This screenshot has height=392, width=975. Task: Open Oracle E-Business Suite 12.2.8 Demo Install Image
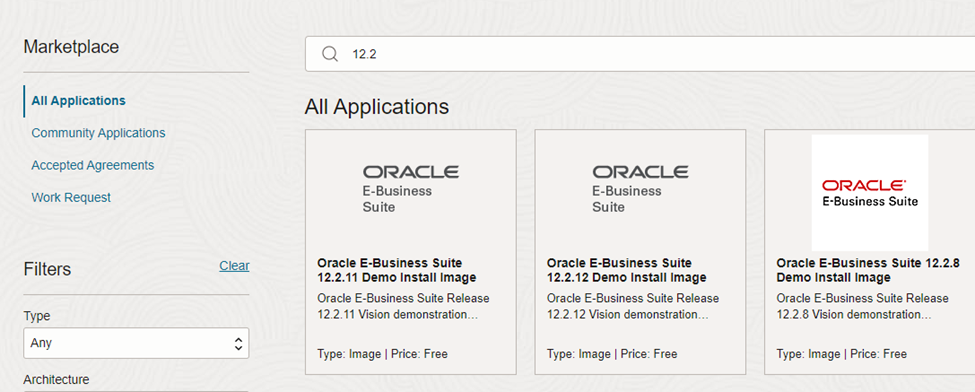pos(868,270)
